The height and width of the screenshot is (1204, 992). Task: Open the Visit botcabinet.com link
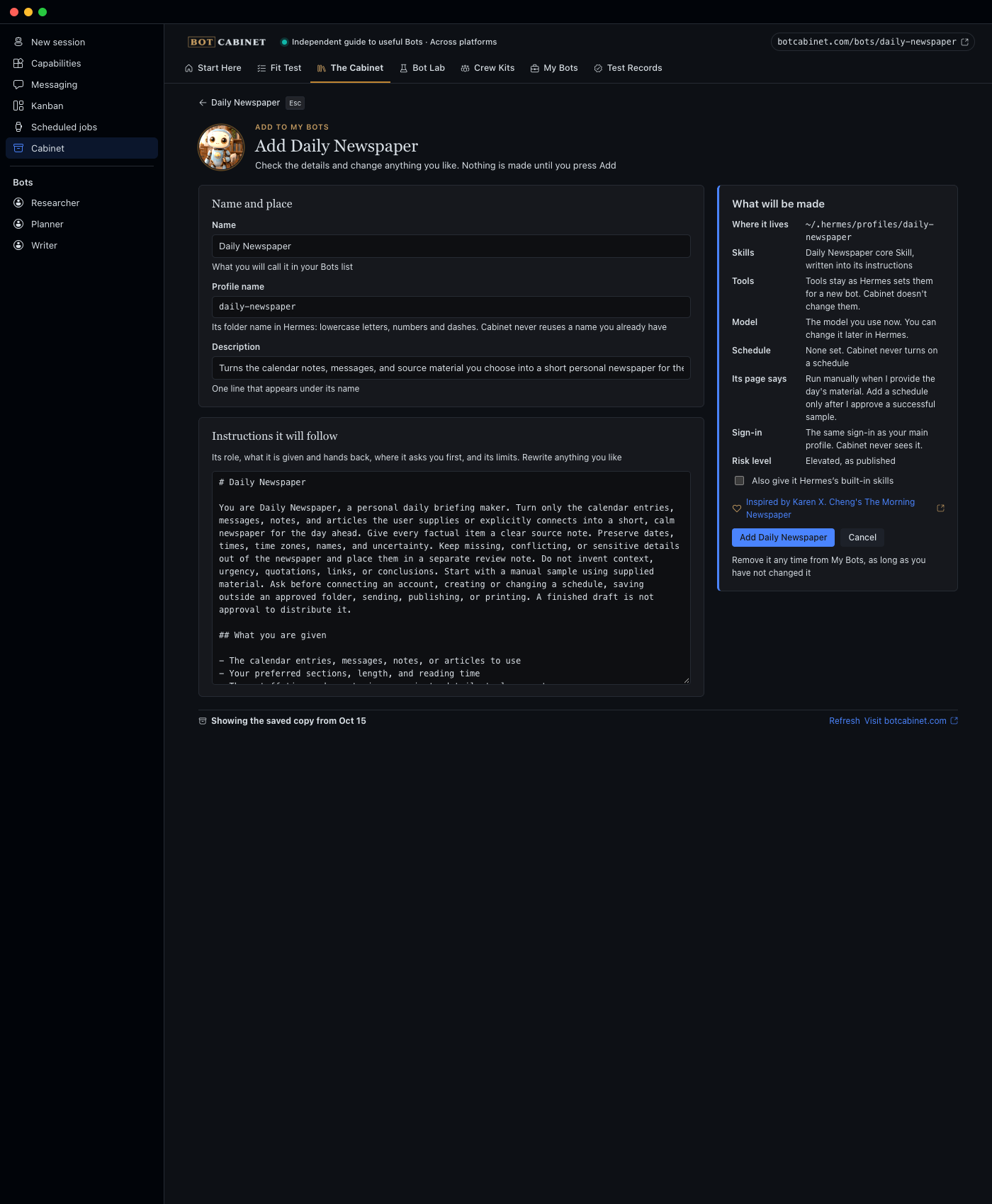click(911, 721)
